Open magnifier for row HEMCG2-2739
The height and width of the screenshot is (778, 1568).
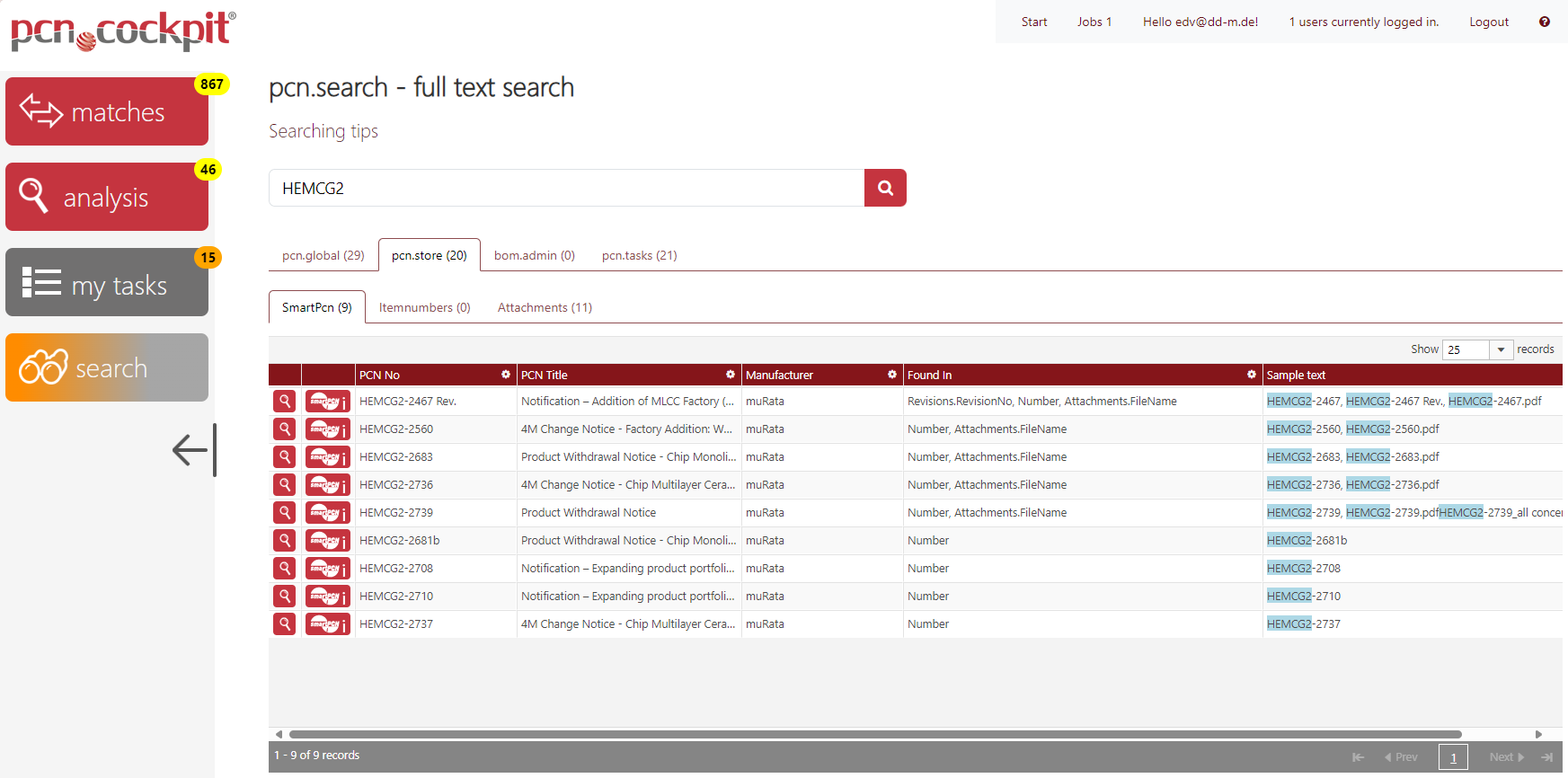(285, 513)
